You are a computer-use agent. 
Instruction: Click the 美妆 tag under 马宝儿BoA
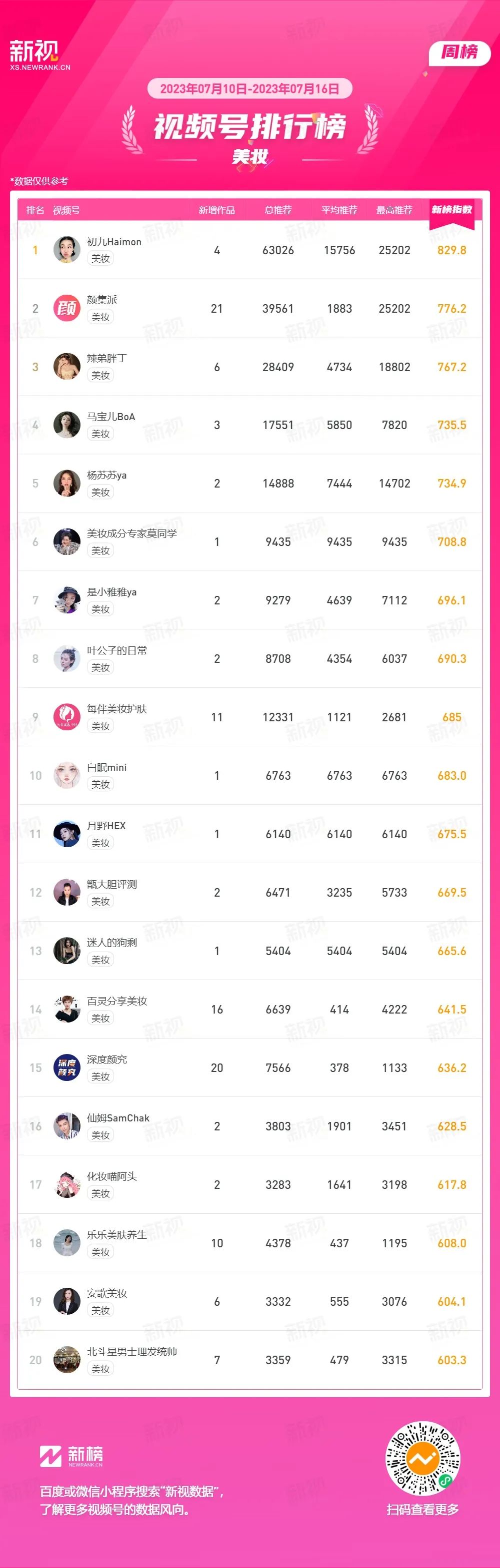click(100, 434)
